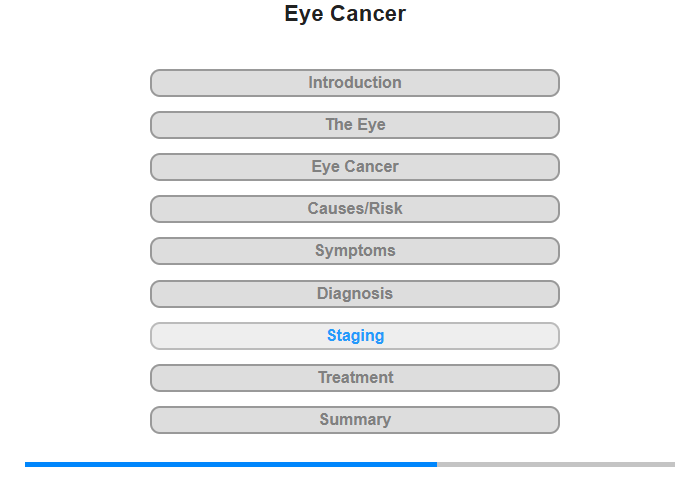
Task: Choose the last button in the section list
Action: pos(355,420)
